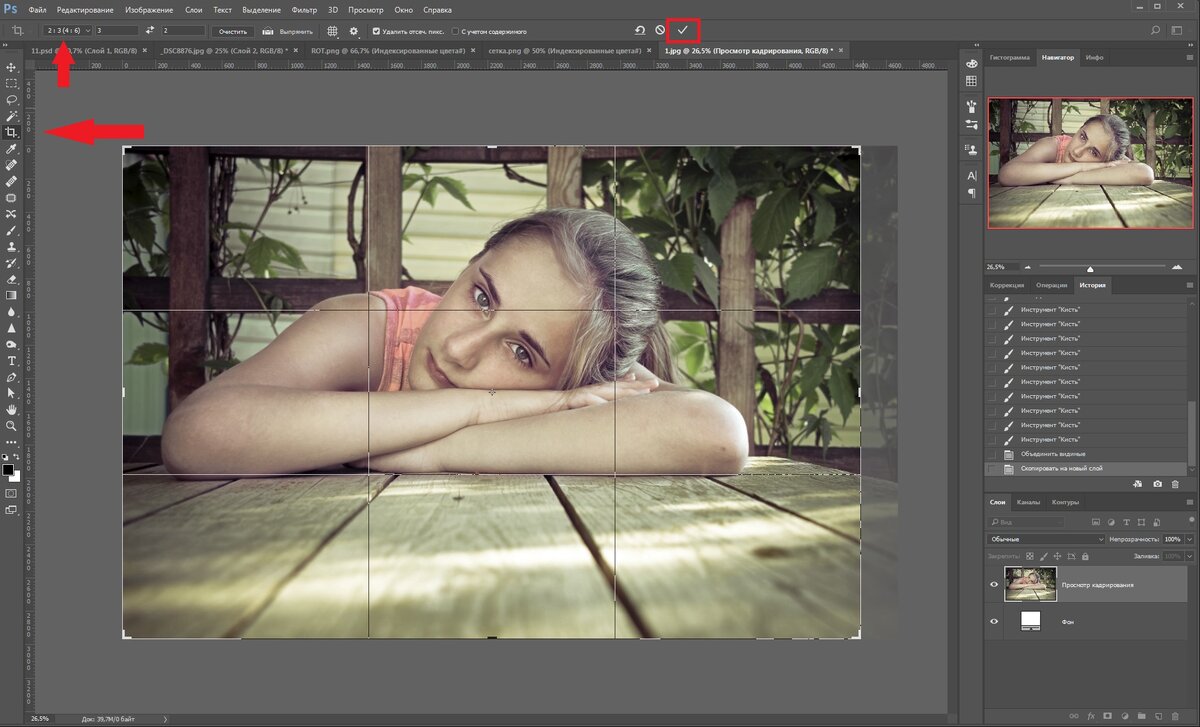The width and height of the screenshot is (1200, 727).
Task: Toggle 'Удалить отсеч. пикс.' checkbox
Action: click(x=375, y=31)
